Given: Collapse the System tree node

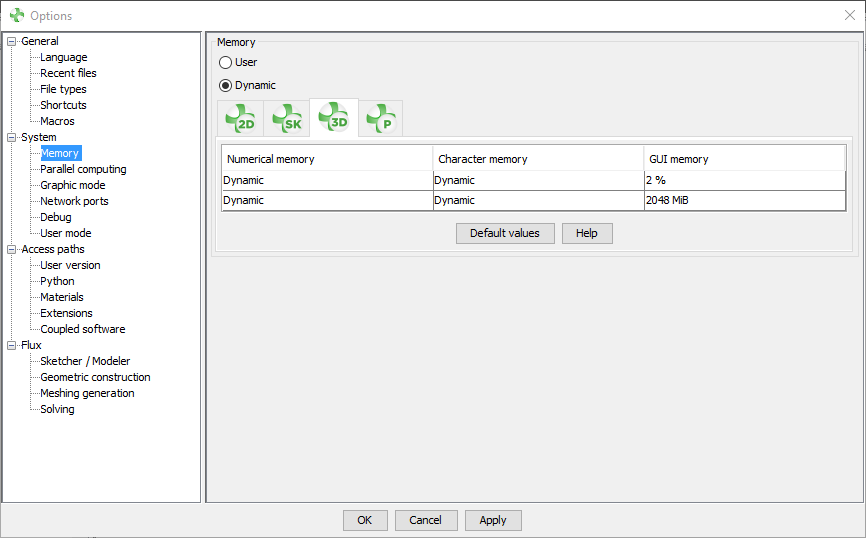Looking at the screenshot, I should coord(12,137).
